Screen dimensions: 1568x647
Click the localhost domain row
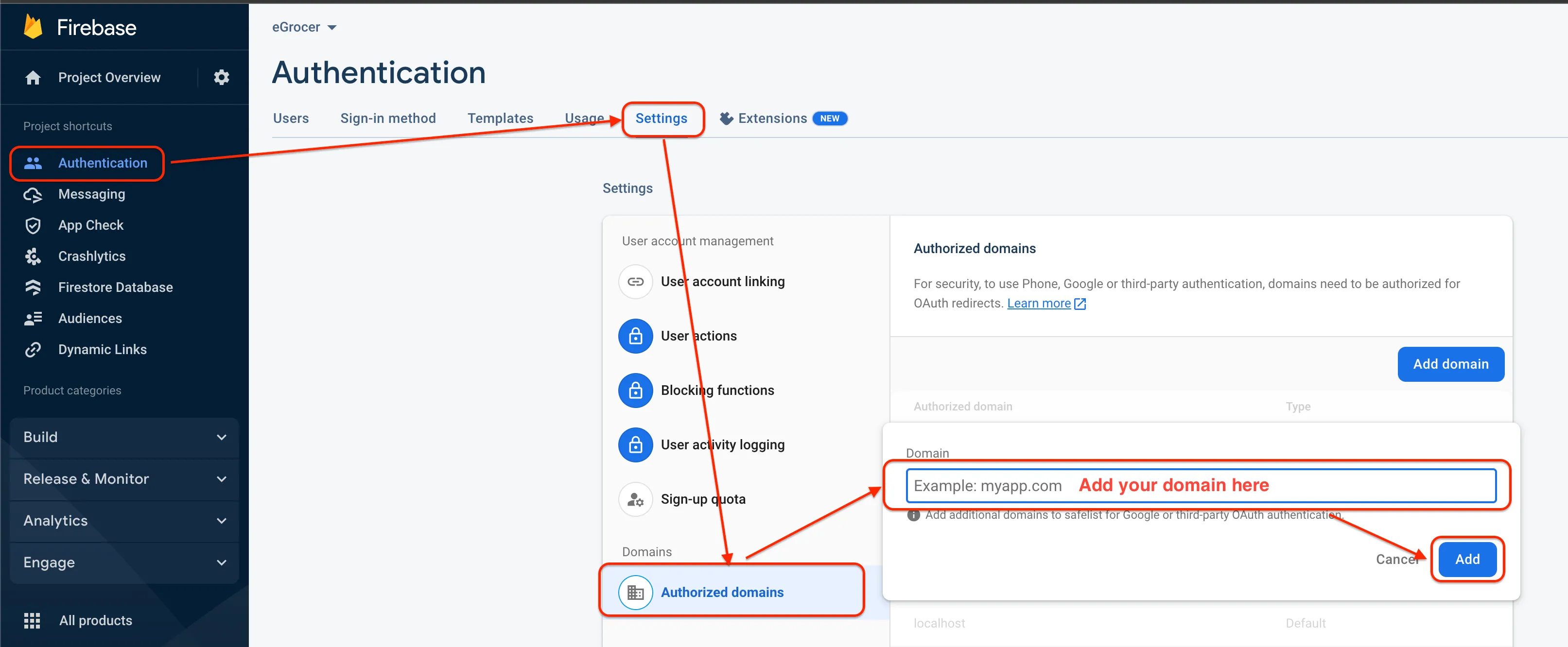1201,623
